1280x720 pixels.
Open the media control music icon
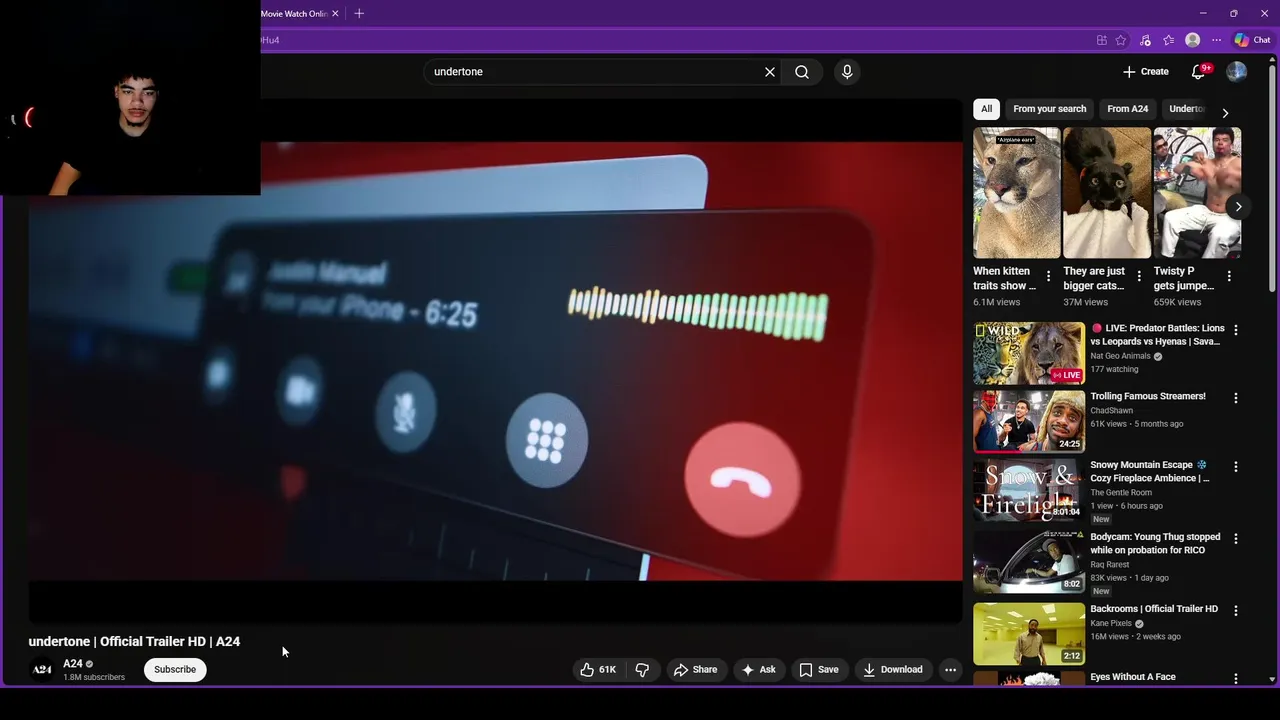click(x=1145, y=41)
